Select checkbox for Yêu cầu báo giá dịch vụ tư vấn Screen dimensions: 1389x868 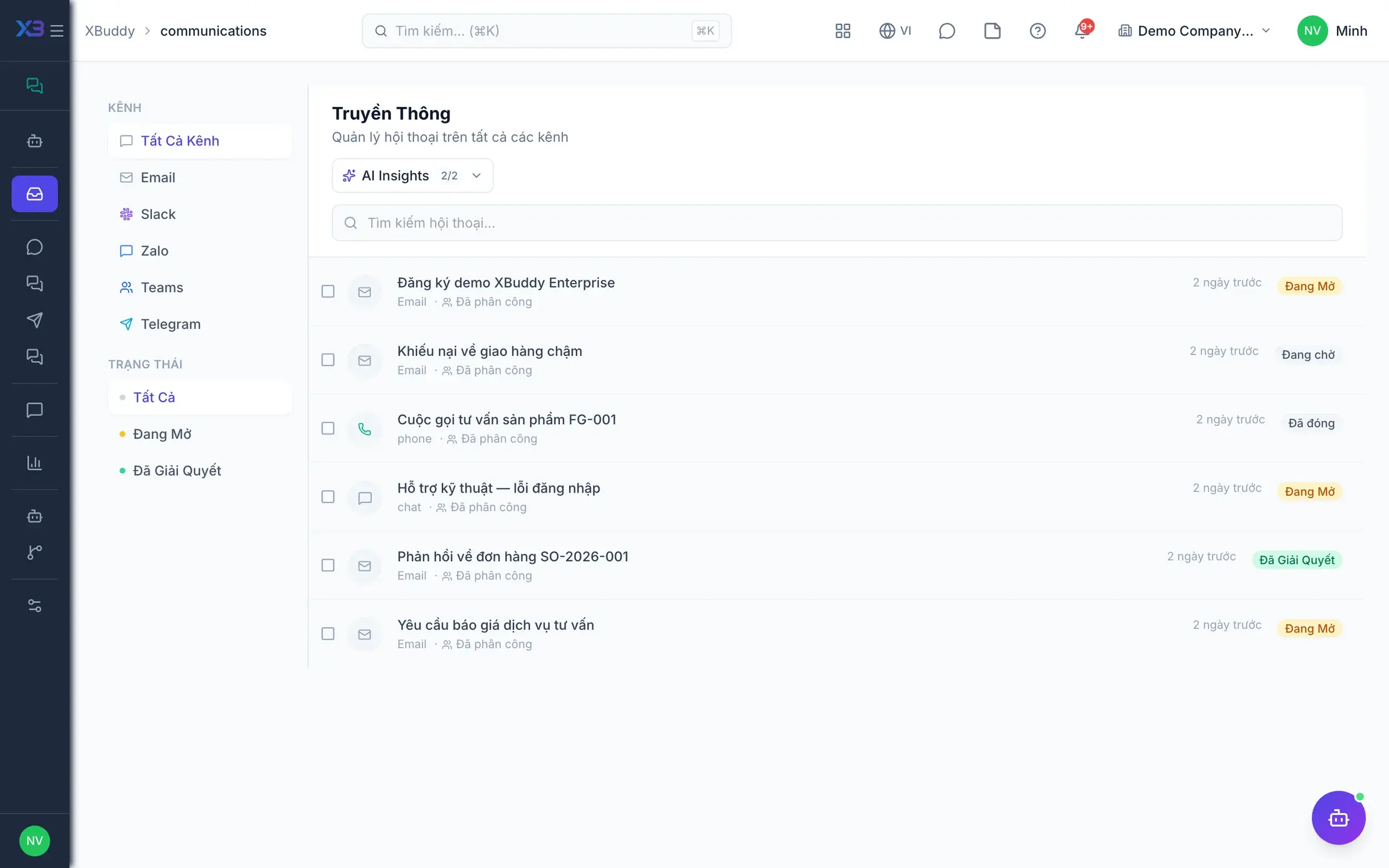pyautogui.click(x=328, y=634)
